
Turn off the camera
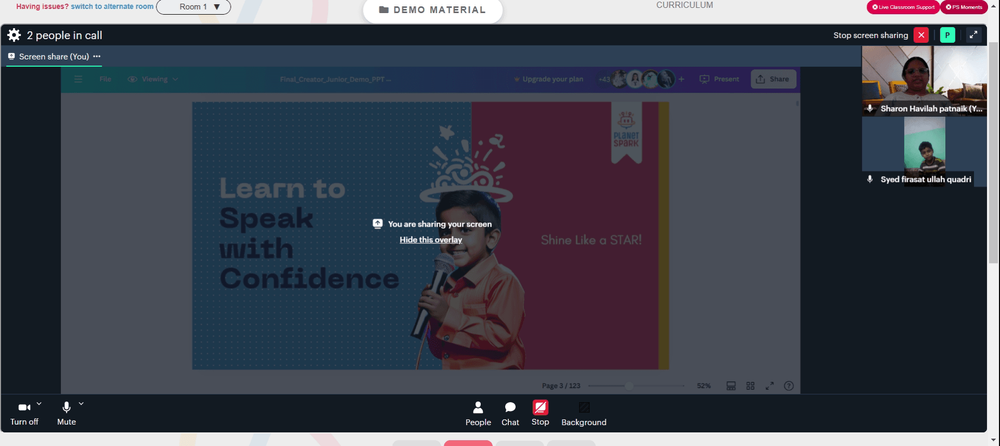pos(24,413)
